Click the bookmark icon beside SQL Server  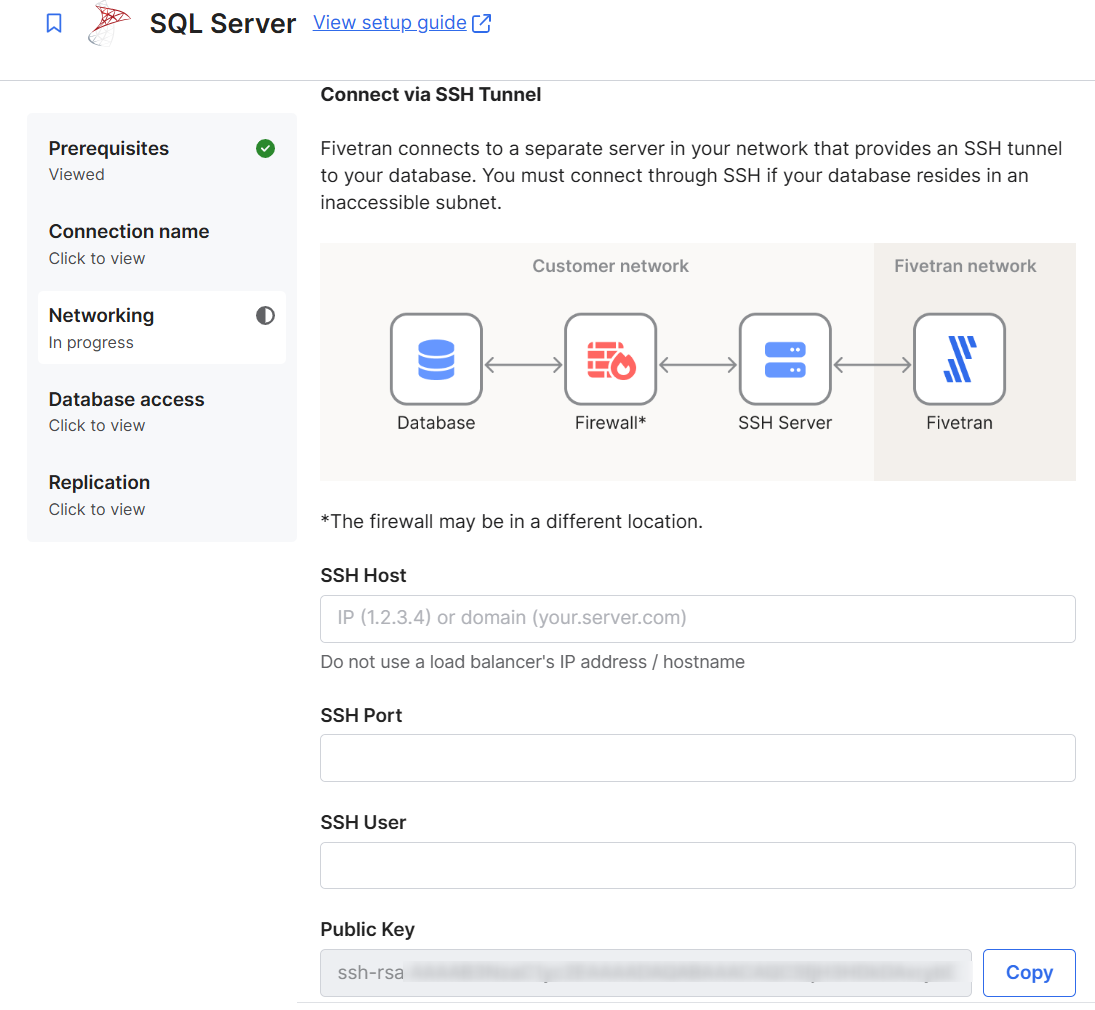[x=54, y=23]
